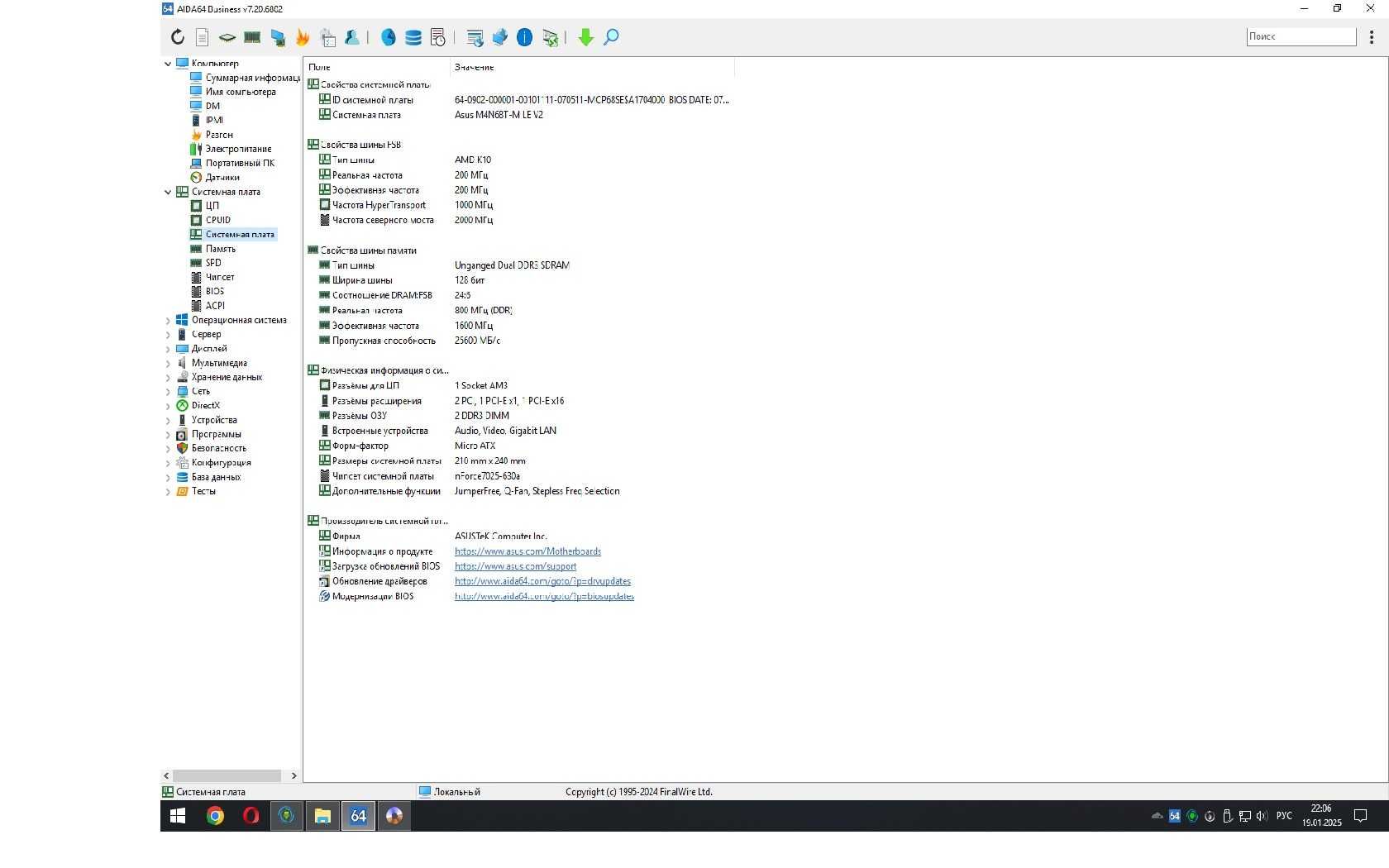Collapse the Системная плата tree node
Viewport: 1389px width, 868px height.
tap(168, 192)
